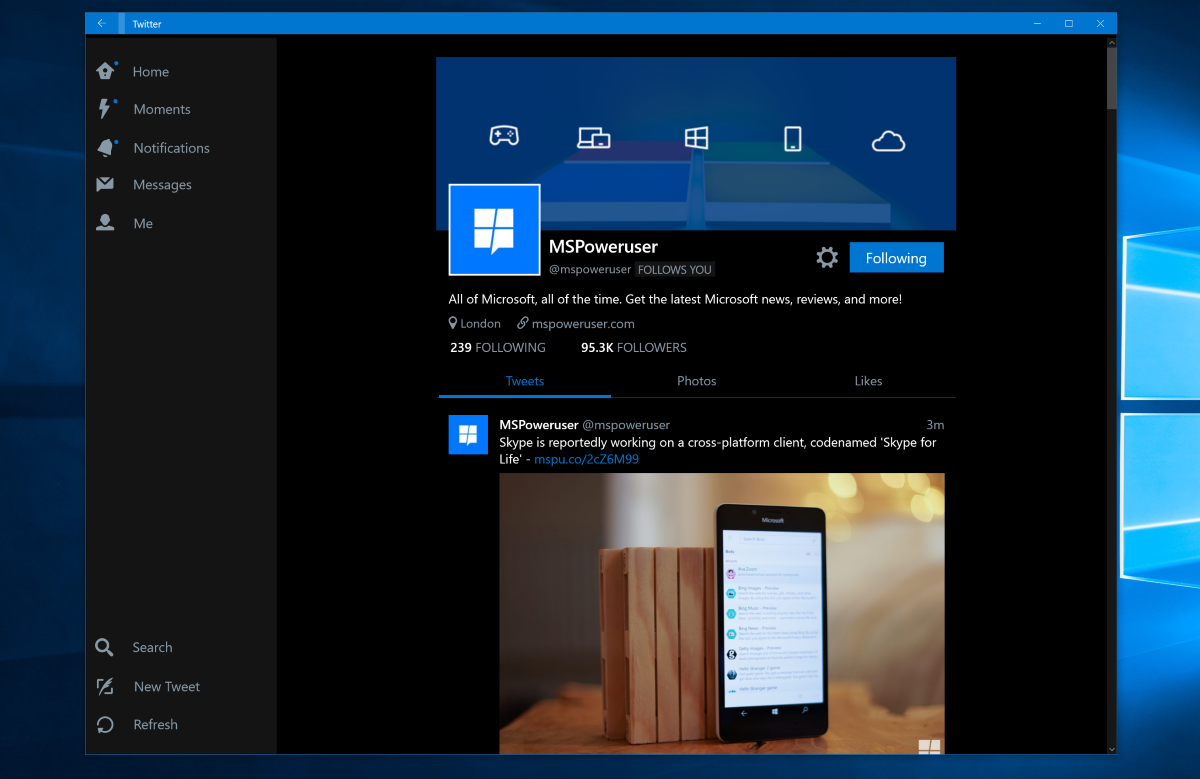Open the large MSPoweruser profile avatar
Viewport: 1200px width, 779px height.
(x=495, y=229)
